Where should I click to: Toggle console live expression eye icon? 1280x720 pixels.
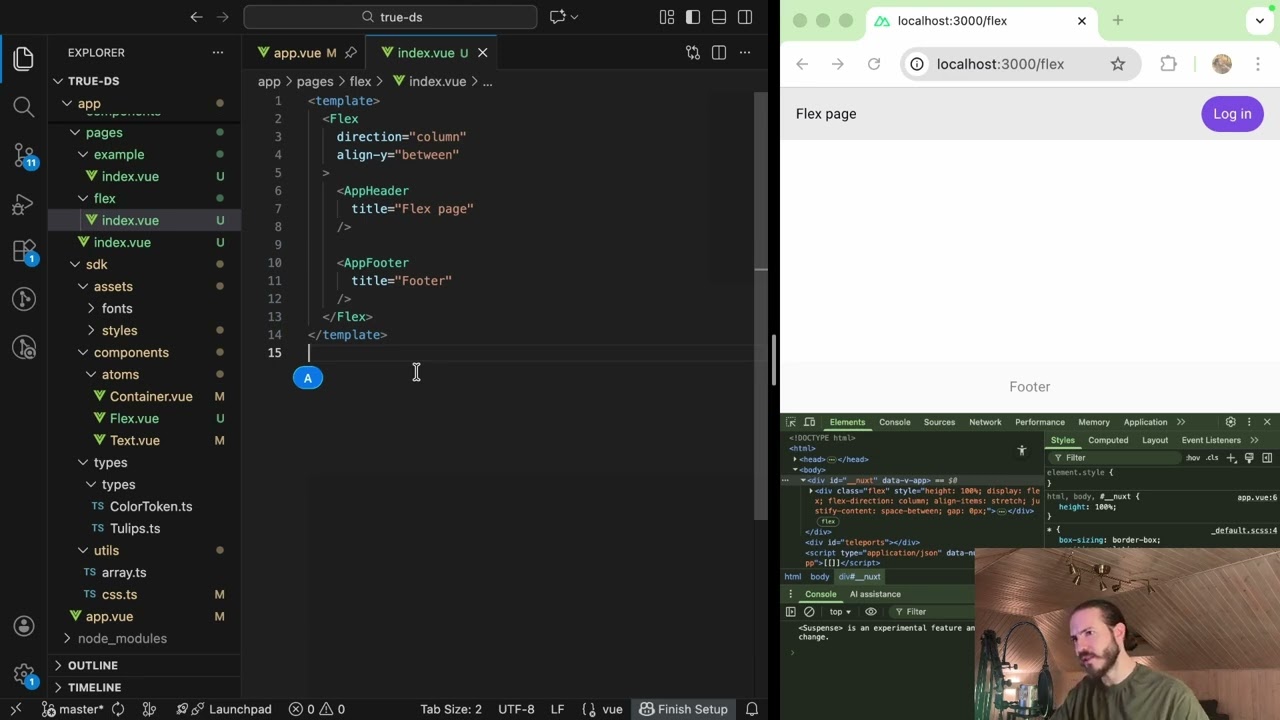[x=871, y=612]
